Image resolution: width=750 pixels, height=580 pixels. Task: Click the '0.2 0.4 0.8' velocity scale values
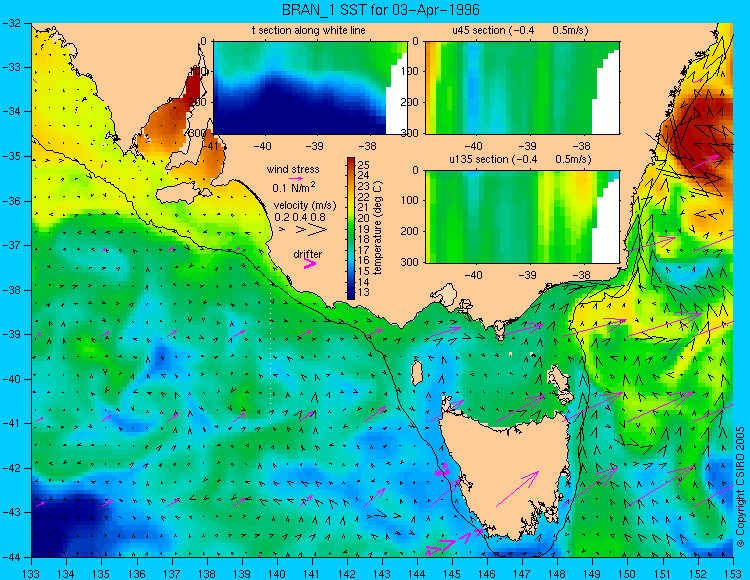pyautogui.click(x=299, y=217)
